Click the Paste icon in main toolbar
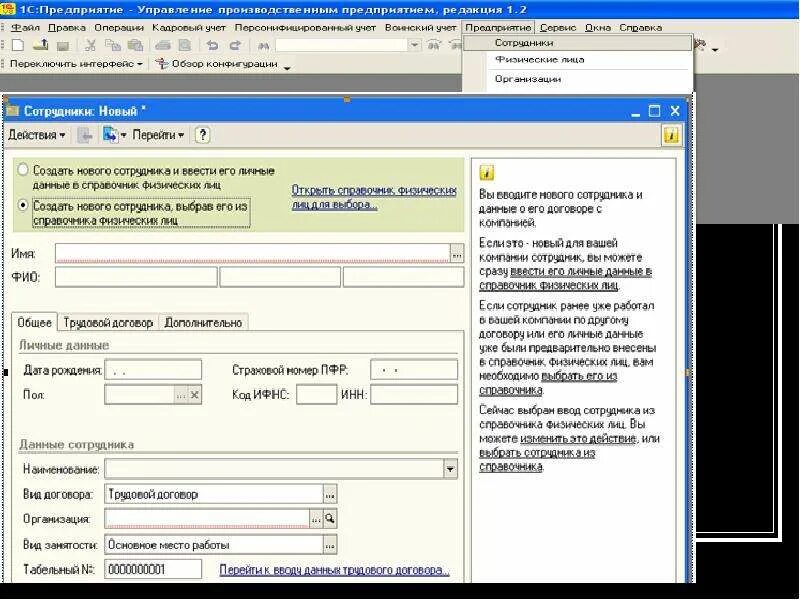The image size is (800, 600). pos(135,45)
